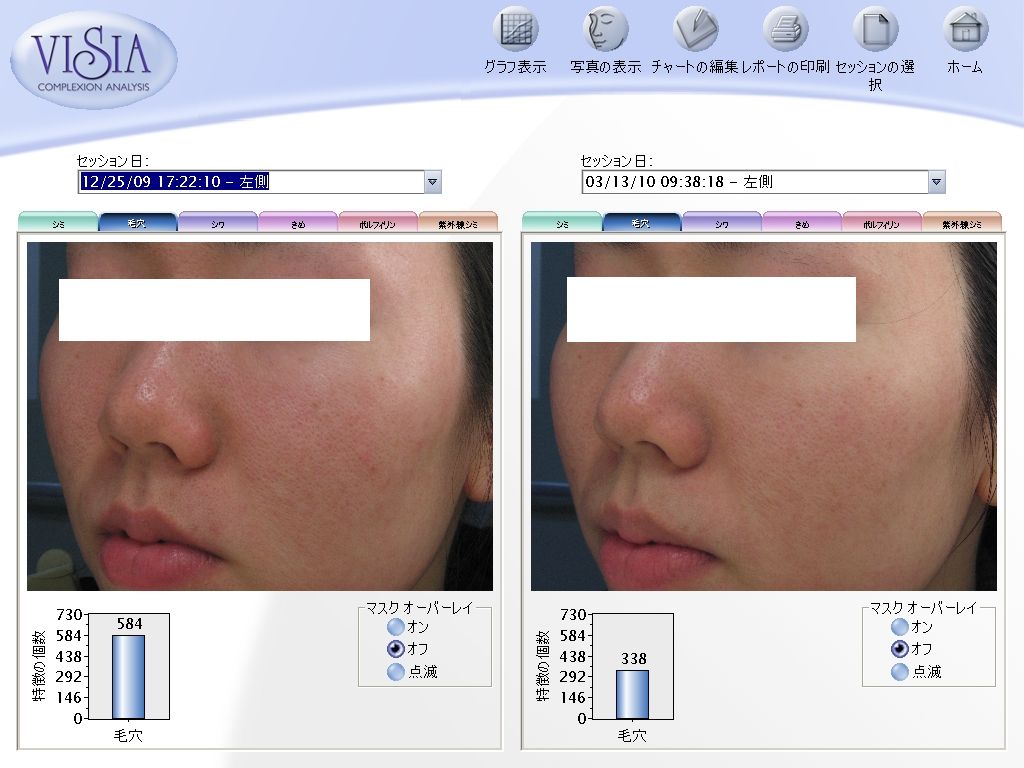Open the ポルフィリン tab in the left panel
This screenshot has height=768, width=1024.
click(377, 223)
